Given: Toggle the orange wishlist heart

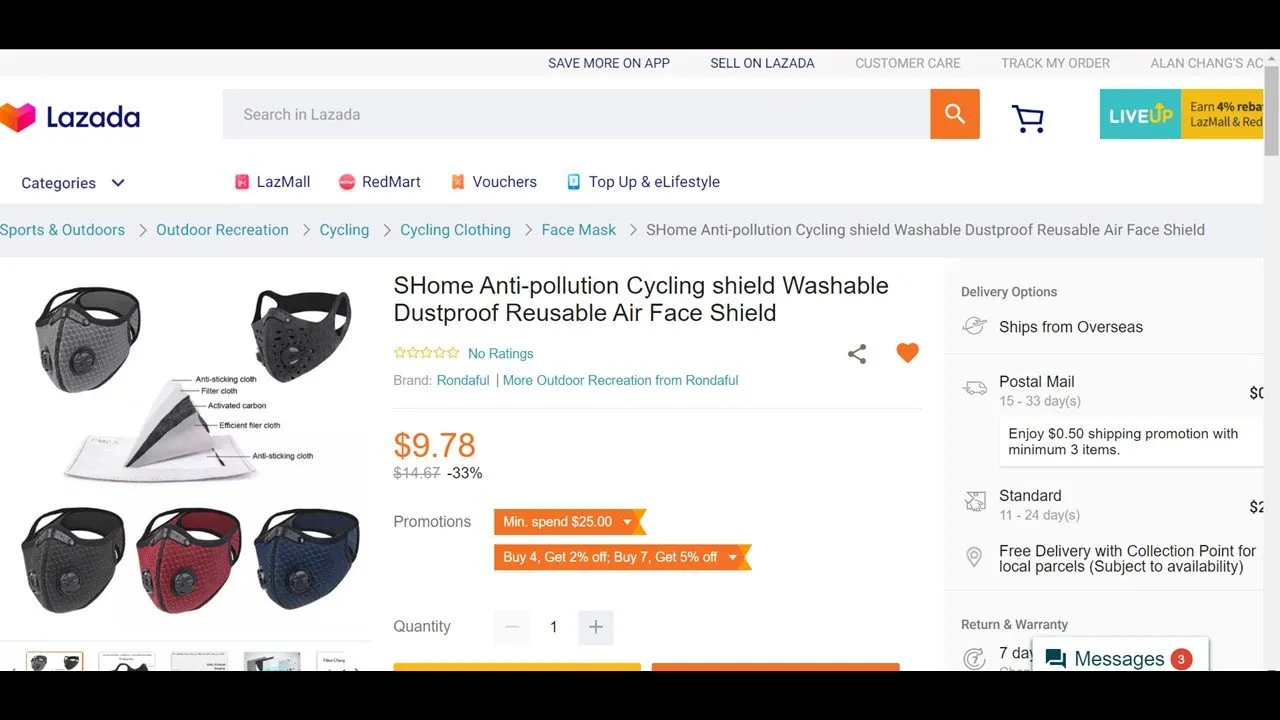Looking at the screenshot, I should [907, 352].
